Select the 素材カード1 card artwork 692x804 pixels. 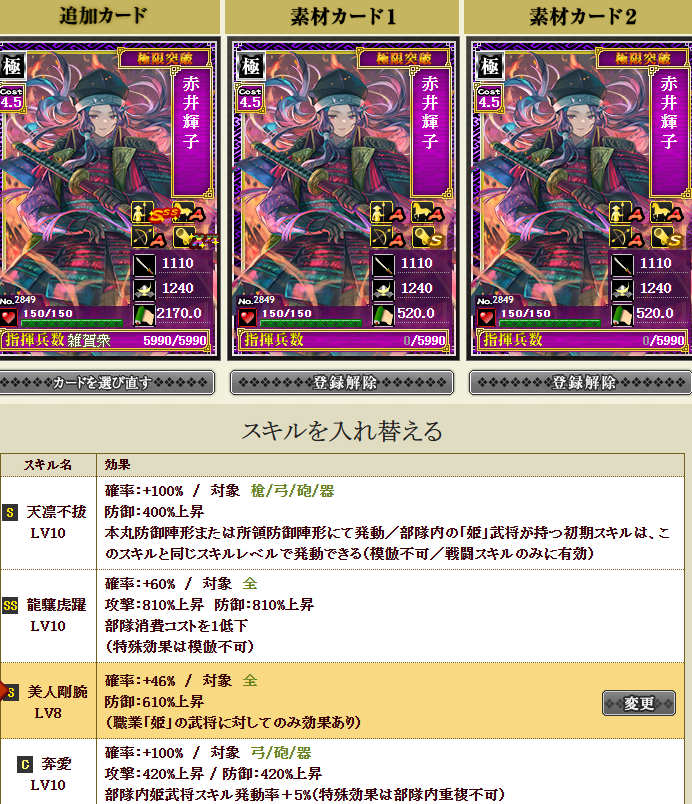click(342, 198)
